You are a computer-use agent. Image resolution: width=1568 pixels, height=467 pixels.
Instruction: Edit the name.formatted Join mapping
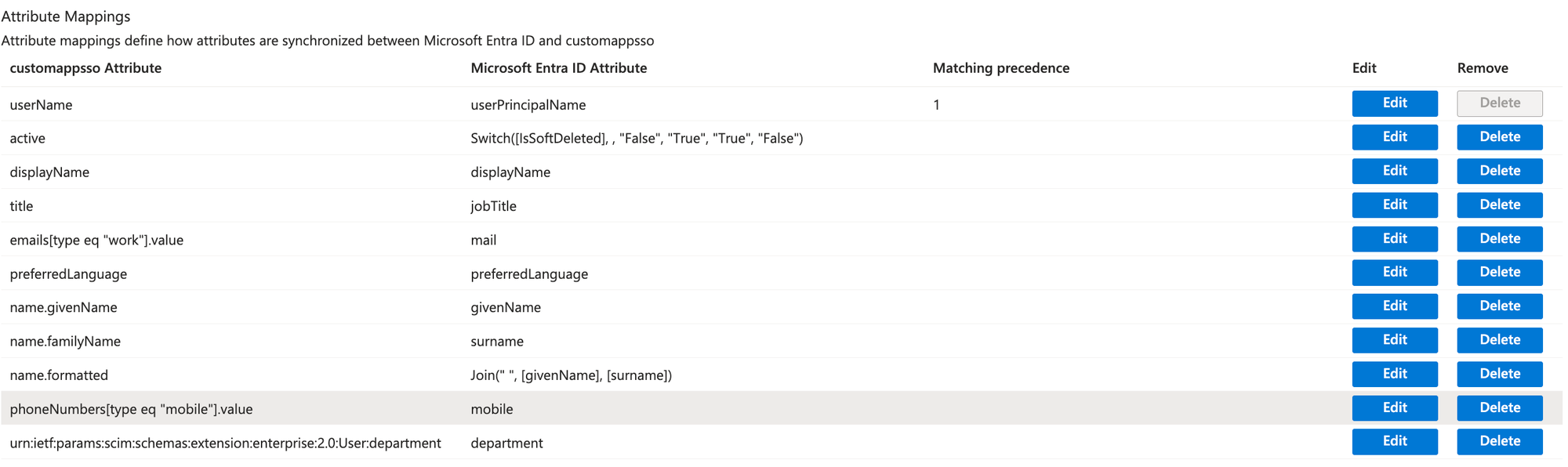pyautogui.click(x=1394, y=374)
